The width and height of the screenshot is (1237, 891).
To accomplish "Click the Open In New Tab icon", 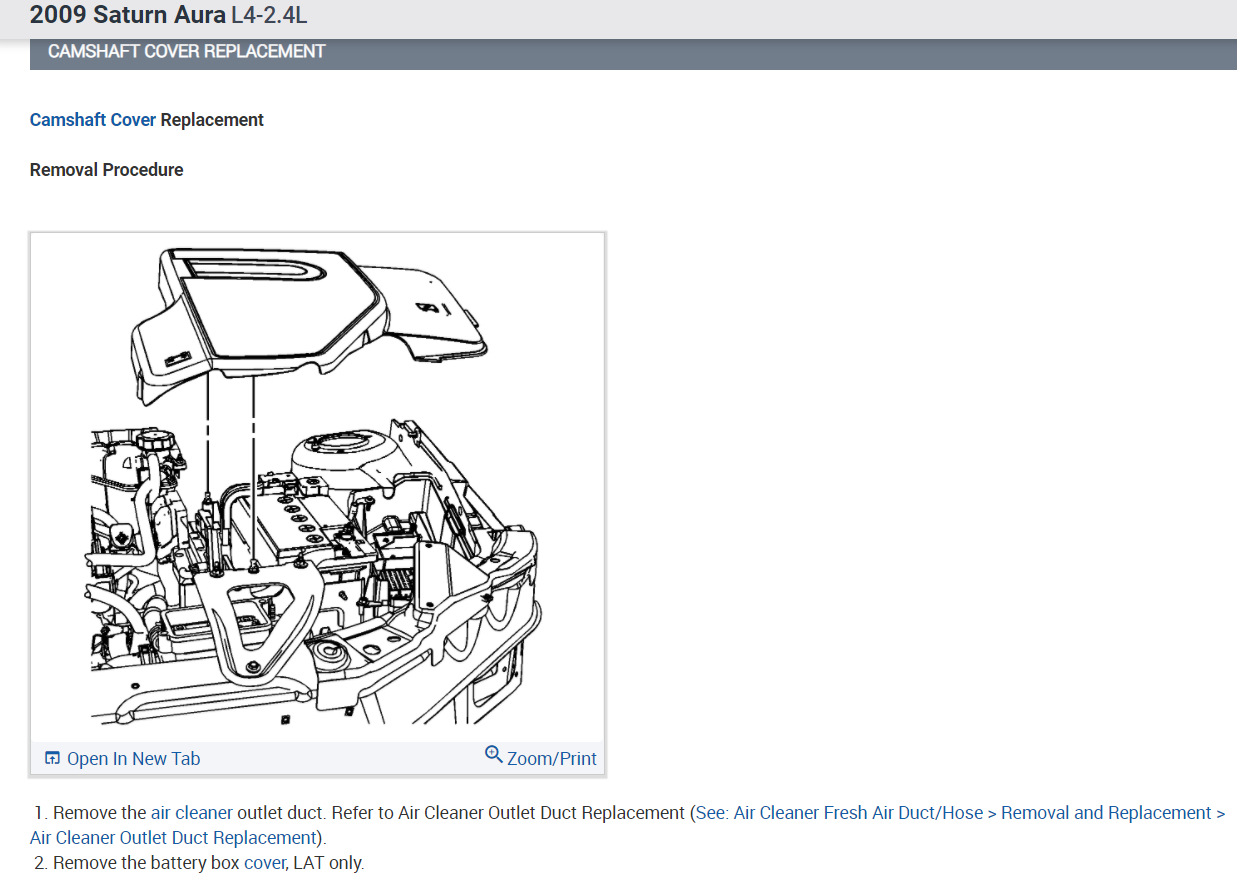I will [53, 759].
